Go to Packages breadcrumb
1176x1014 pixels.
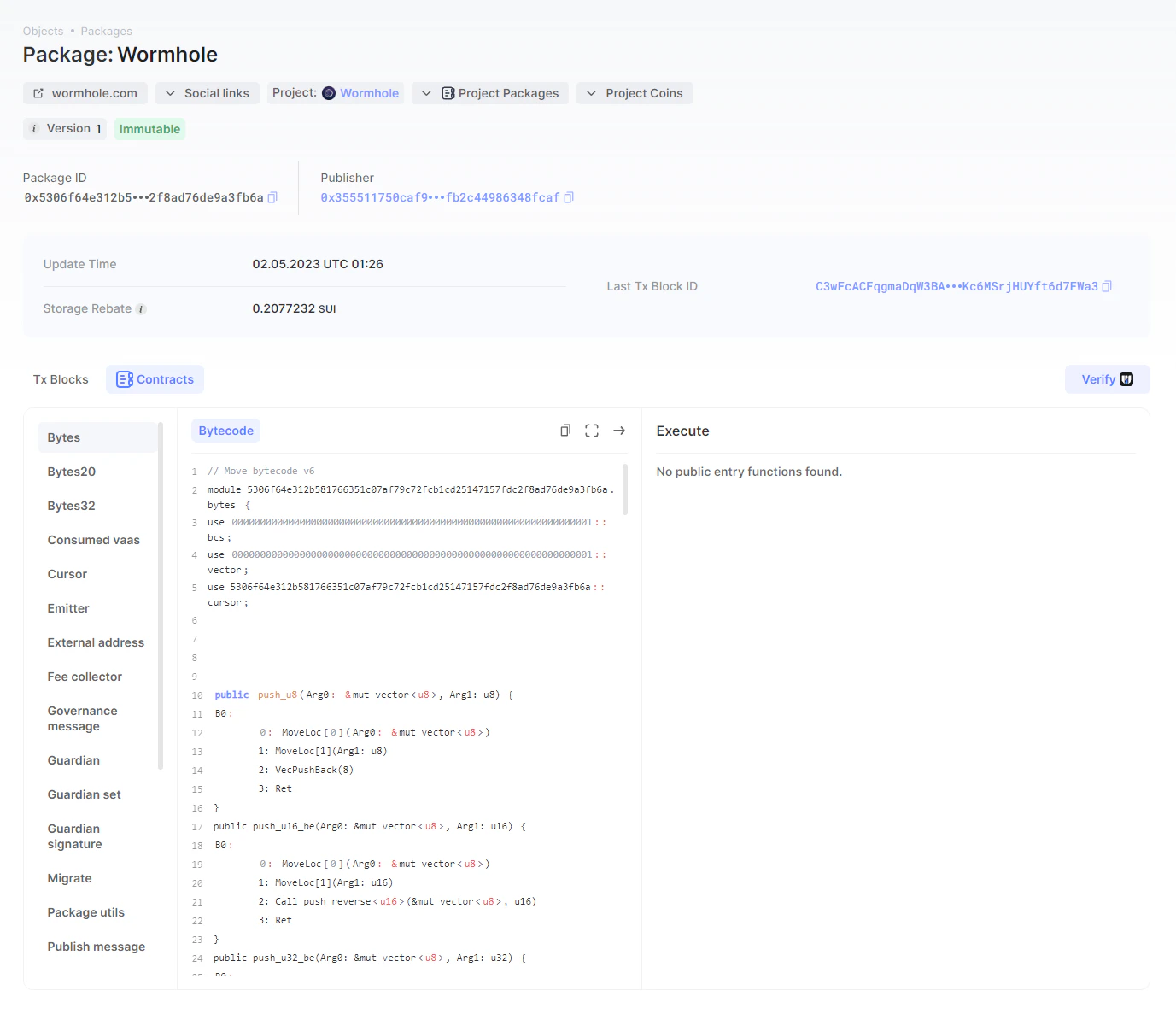[107, 32]
